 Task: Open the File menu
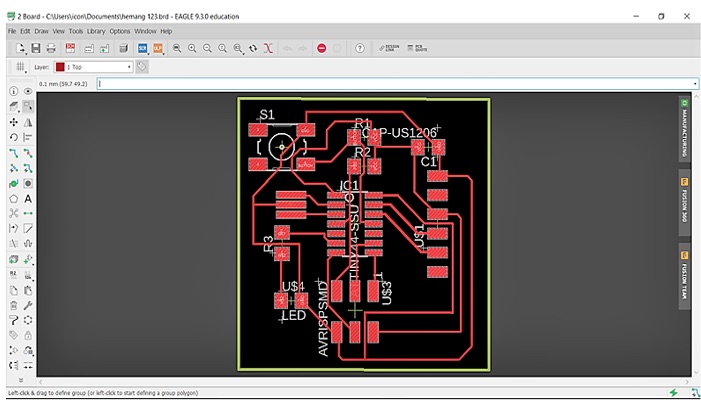tap(12, 31)
